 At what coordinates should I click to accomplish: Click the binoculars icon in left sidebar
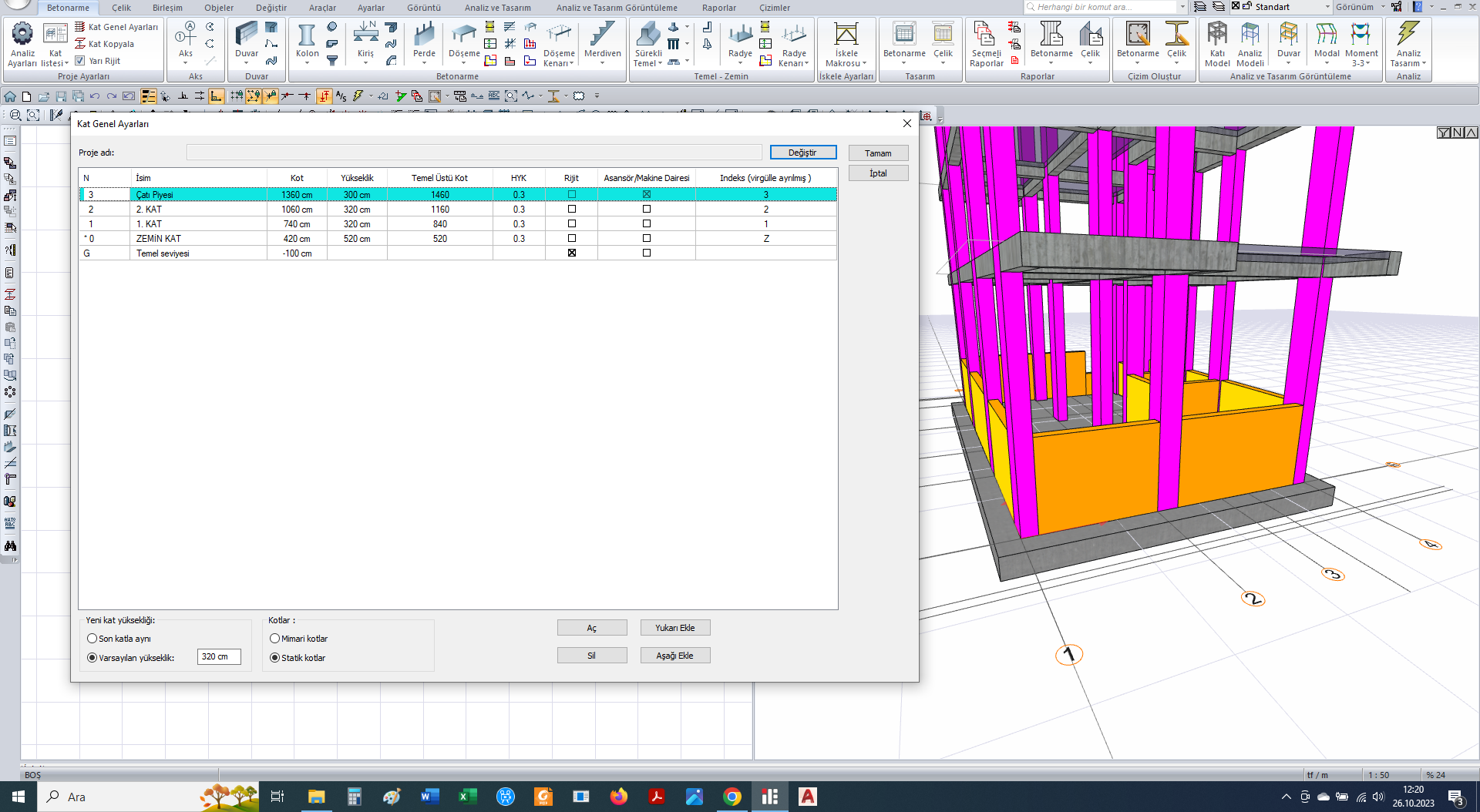click(10, 545)
